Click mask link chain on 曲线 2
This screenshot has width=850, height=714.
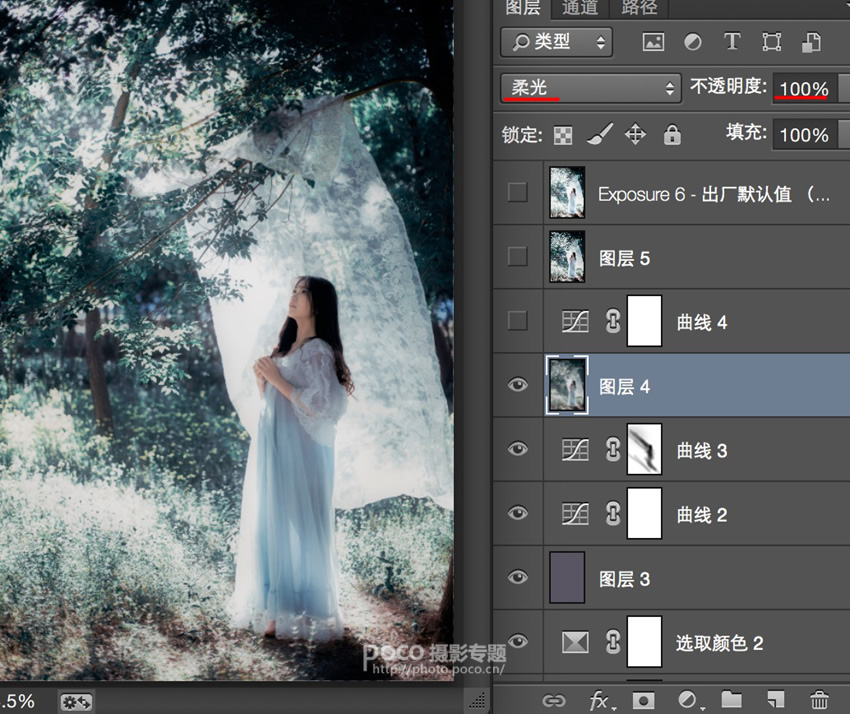pyautogui.click(x=613, y=513)
